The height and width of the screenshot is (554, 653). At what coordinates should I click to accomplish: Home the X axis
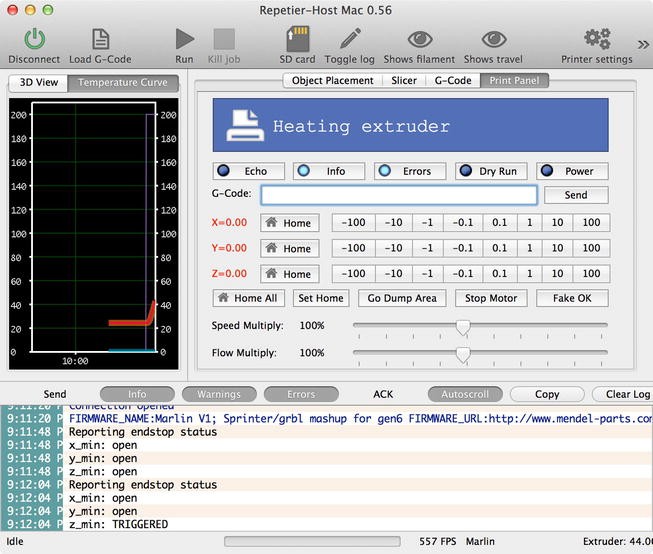(290, 223)
